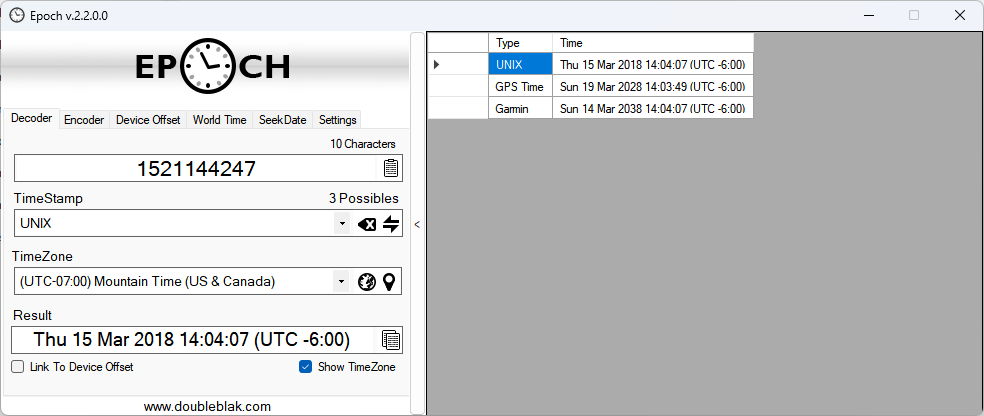Image resolution: width=984 pixels, height=416 pixels.
Task: Click the paste clipboard icon beside the input value
Action: (391, 168)
